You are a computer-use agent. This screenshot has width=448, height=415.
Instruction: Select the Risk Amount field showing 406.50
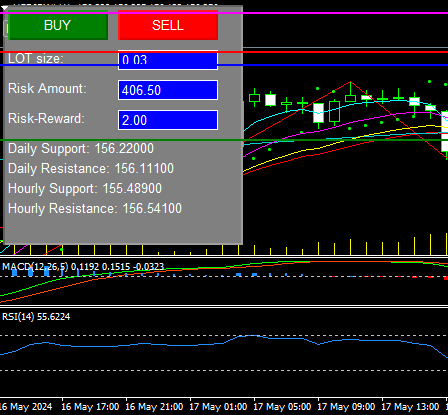(x=168, y=90)
